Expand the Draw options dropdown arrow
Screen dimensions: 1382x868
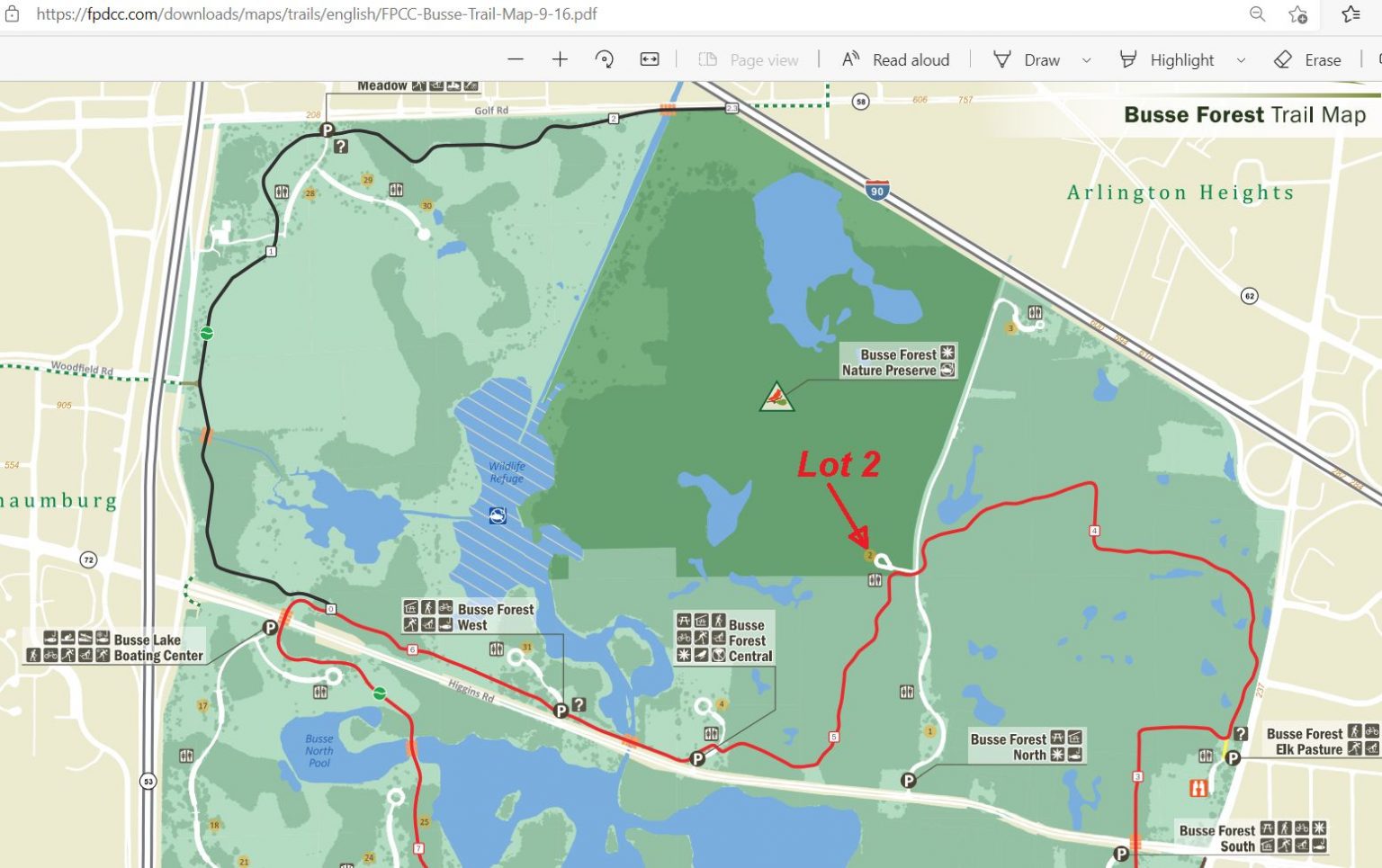1086,60
